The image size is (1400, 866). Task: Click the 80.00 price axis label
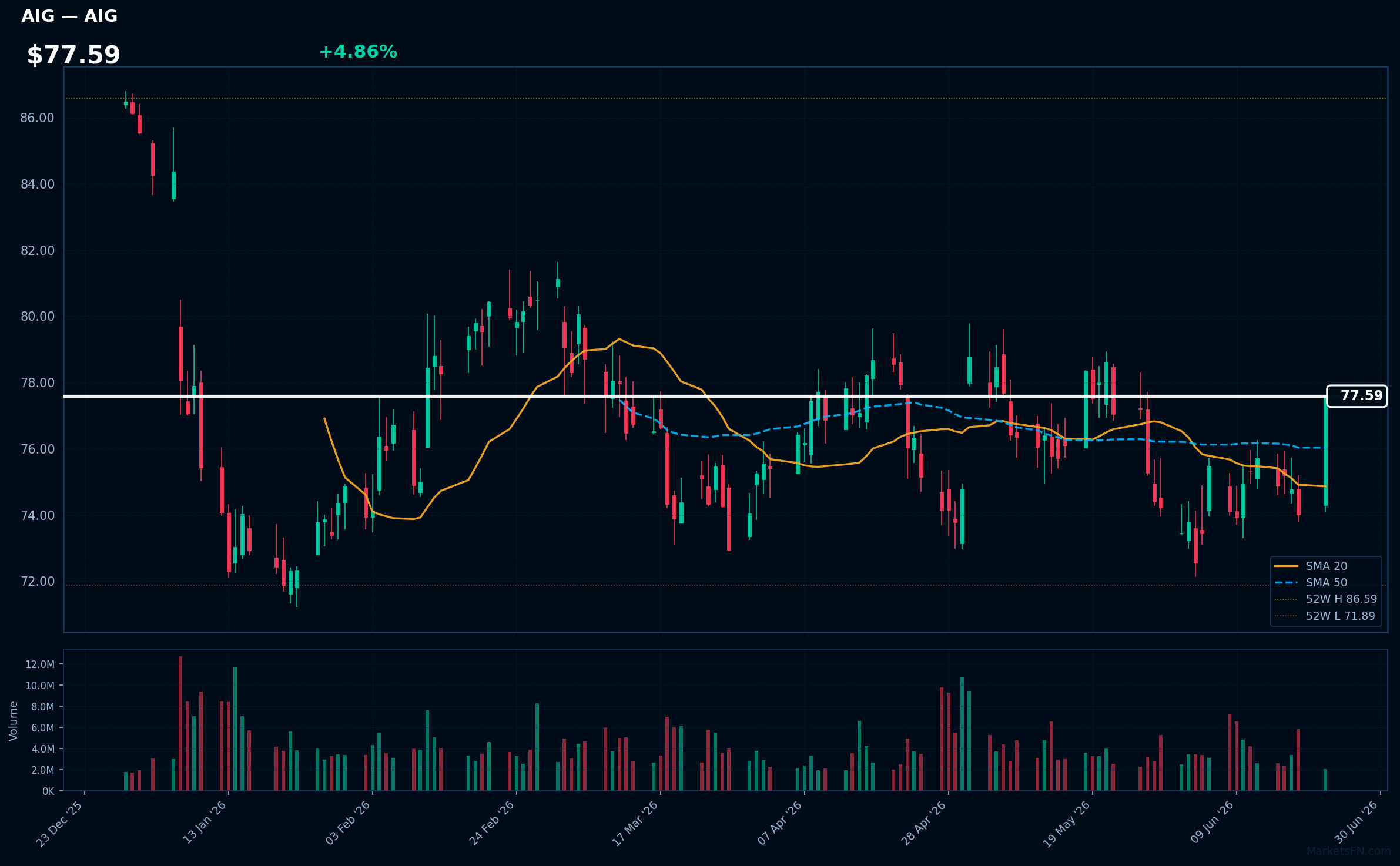[x=37, y=317]
